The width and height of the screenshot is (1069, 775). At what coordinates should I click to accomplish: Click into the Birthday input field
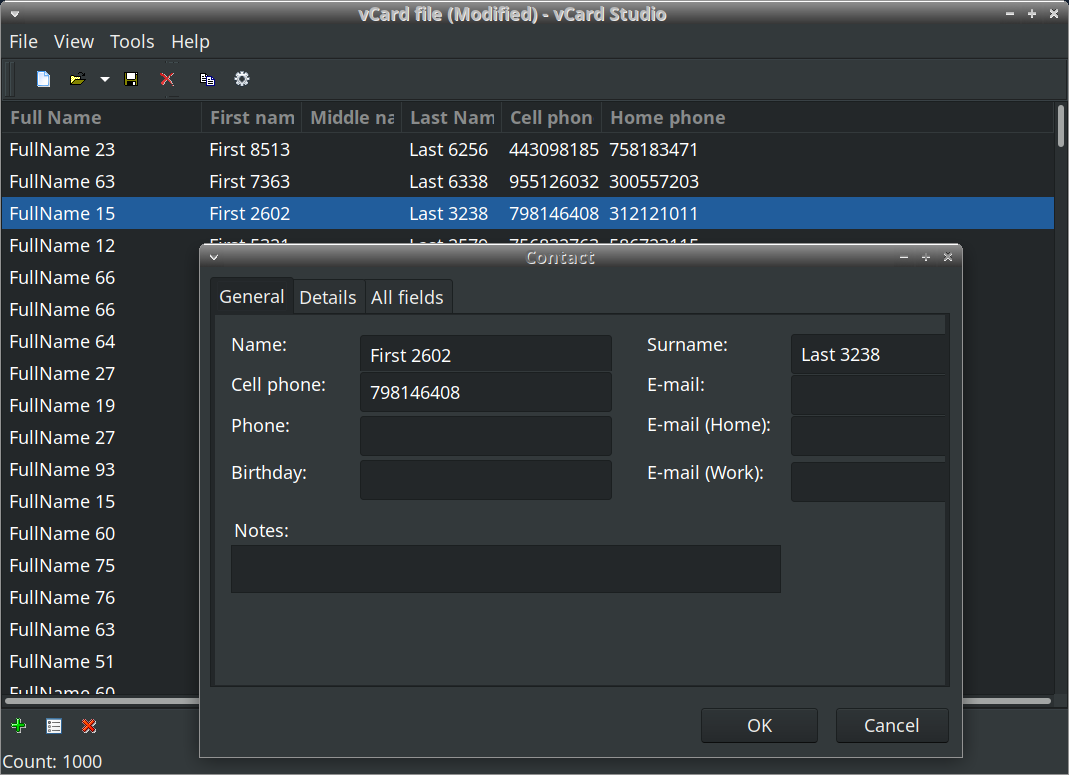coord(485,480)
